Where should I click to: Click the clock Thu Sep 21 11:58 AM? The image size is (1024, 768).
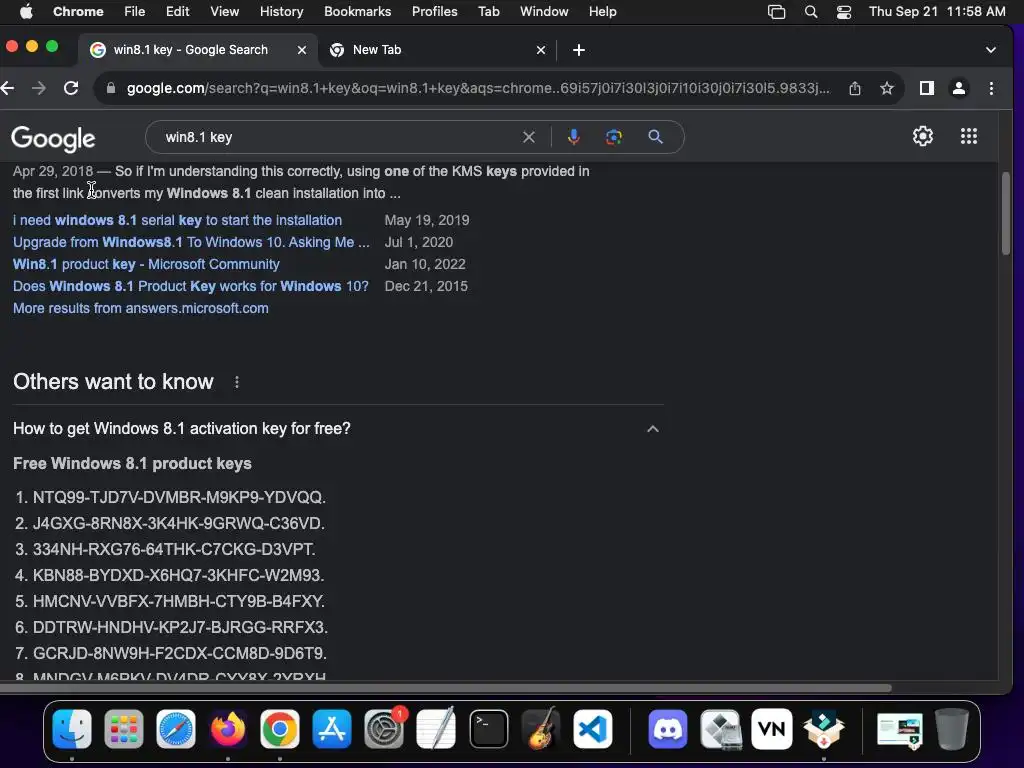coord(937,11)
